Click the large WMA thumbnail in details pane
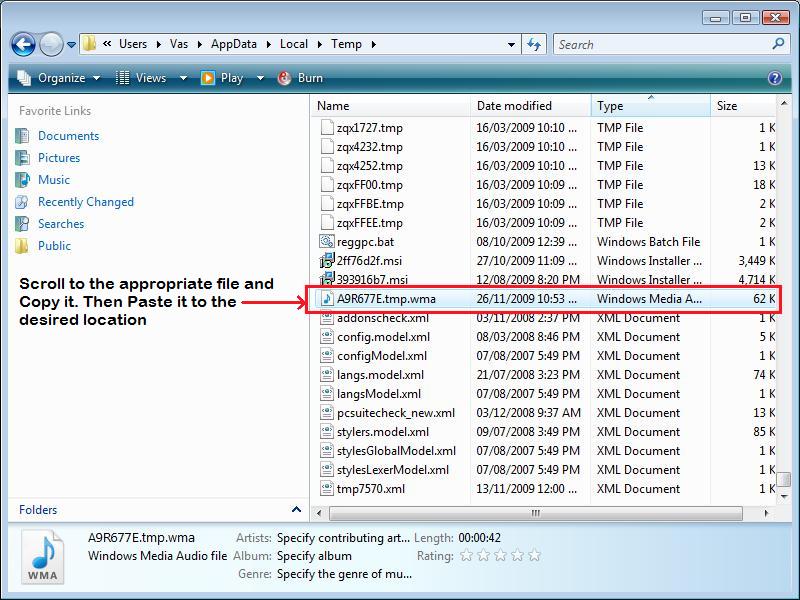800x600 pixels. 44,557
